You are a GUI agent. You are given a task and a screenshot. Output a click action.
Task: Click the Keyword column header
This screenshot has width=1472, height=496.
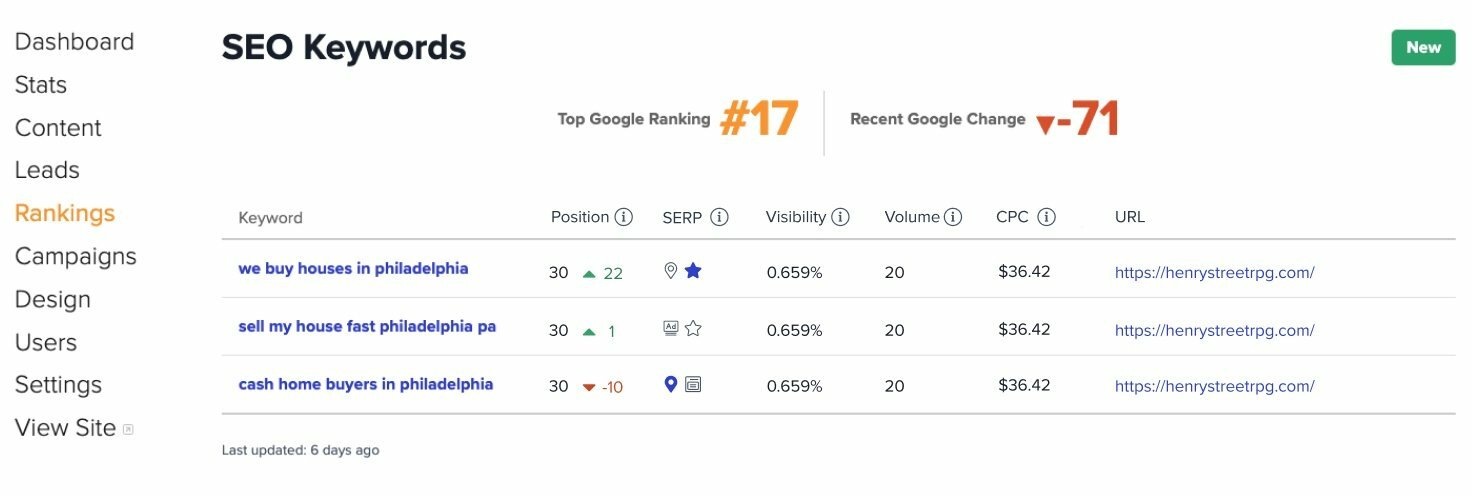270,217
